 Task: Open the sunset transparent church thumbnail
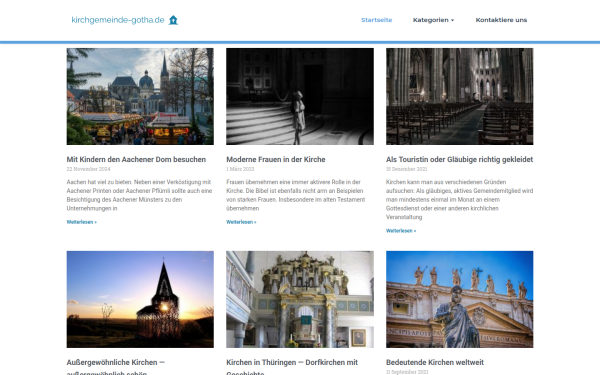tap(140, 299)
